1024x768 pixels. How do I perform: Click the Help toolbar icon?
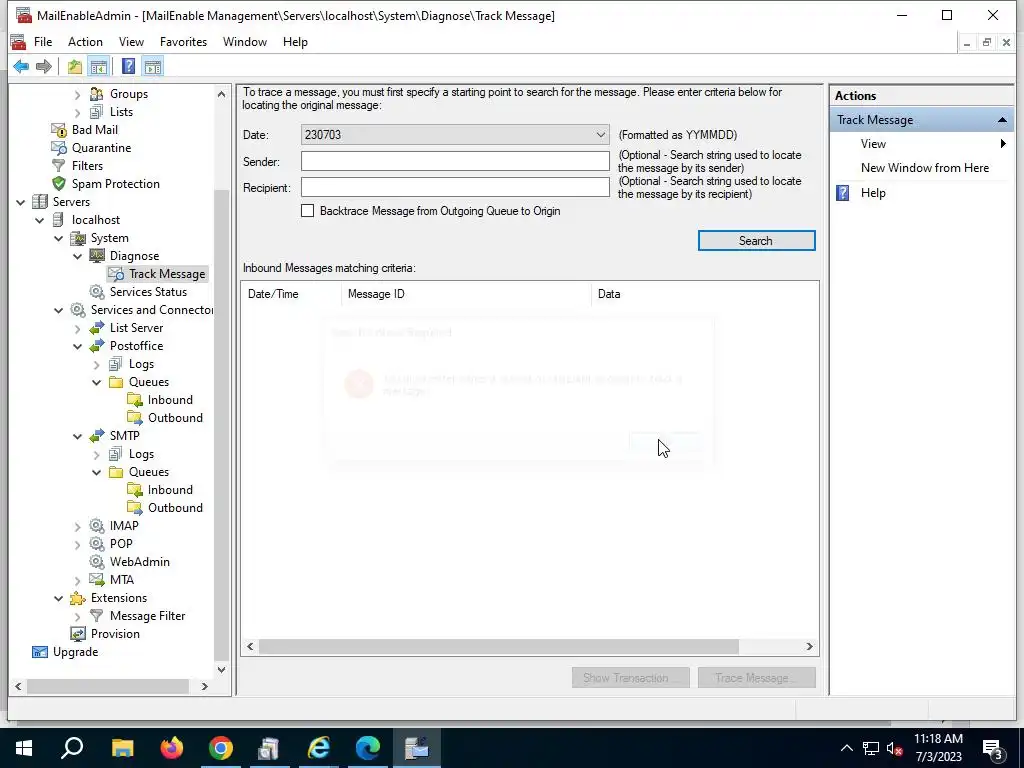click(129, 67)
